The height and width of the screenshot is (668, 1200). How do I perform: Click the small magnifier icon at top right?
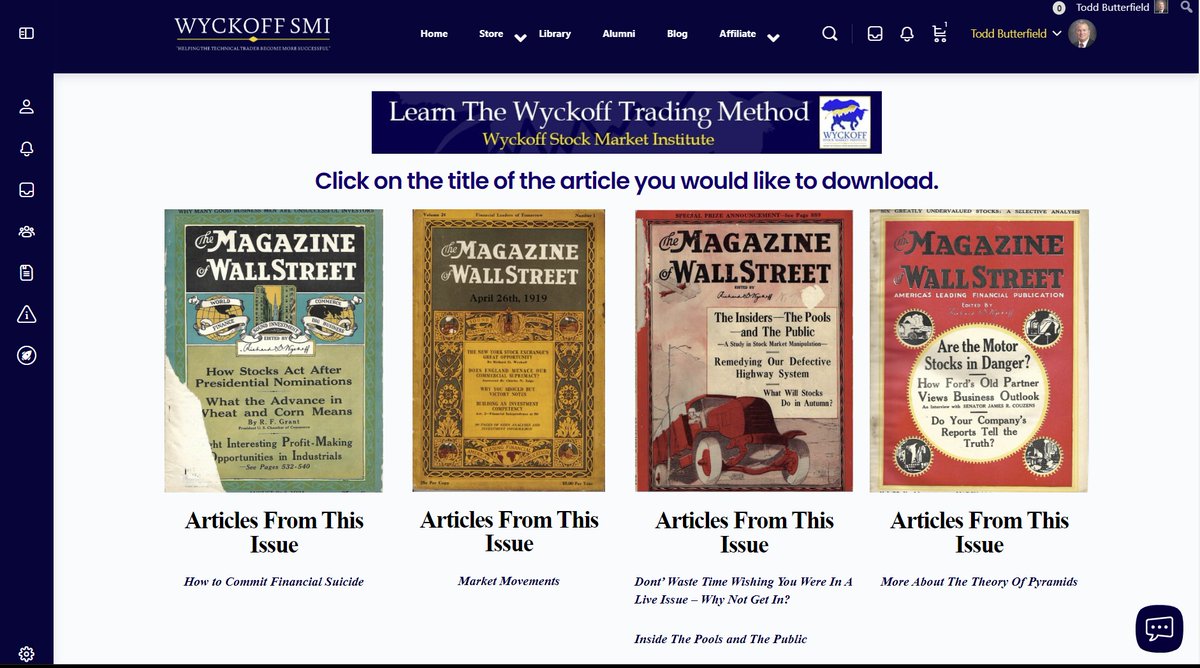point(1187,7)
